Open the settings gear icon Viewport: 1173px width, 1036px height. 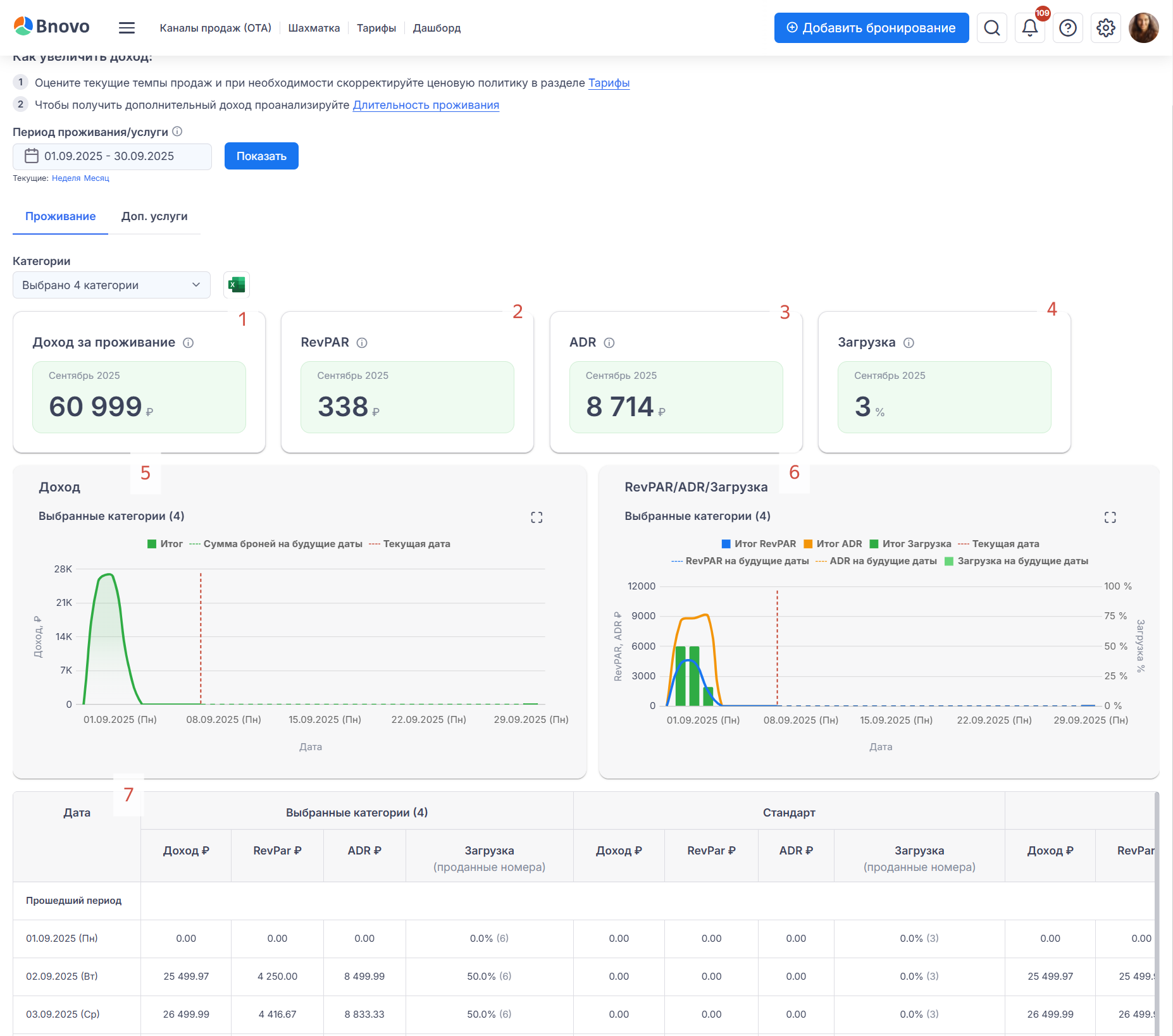[1105, 28]
